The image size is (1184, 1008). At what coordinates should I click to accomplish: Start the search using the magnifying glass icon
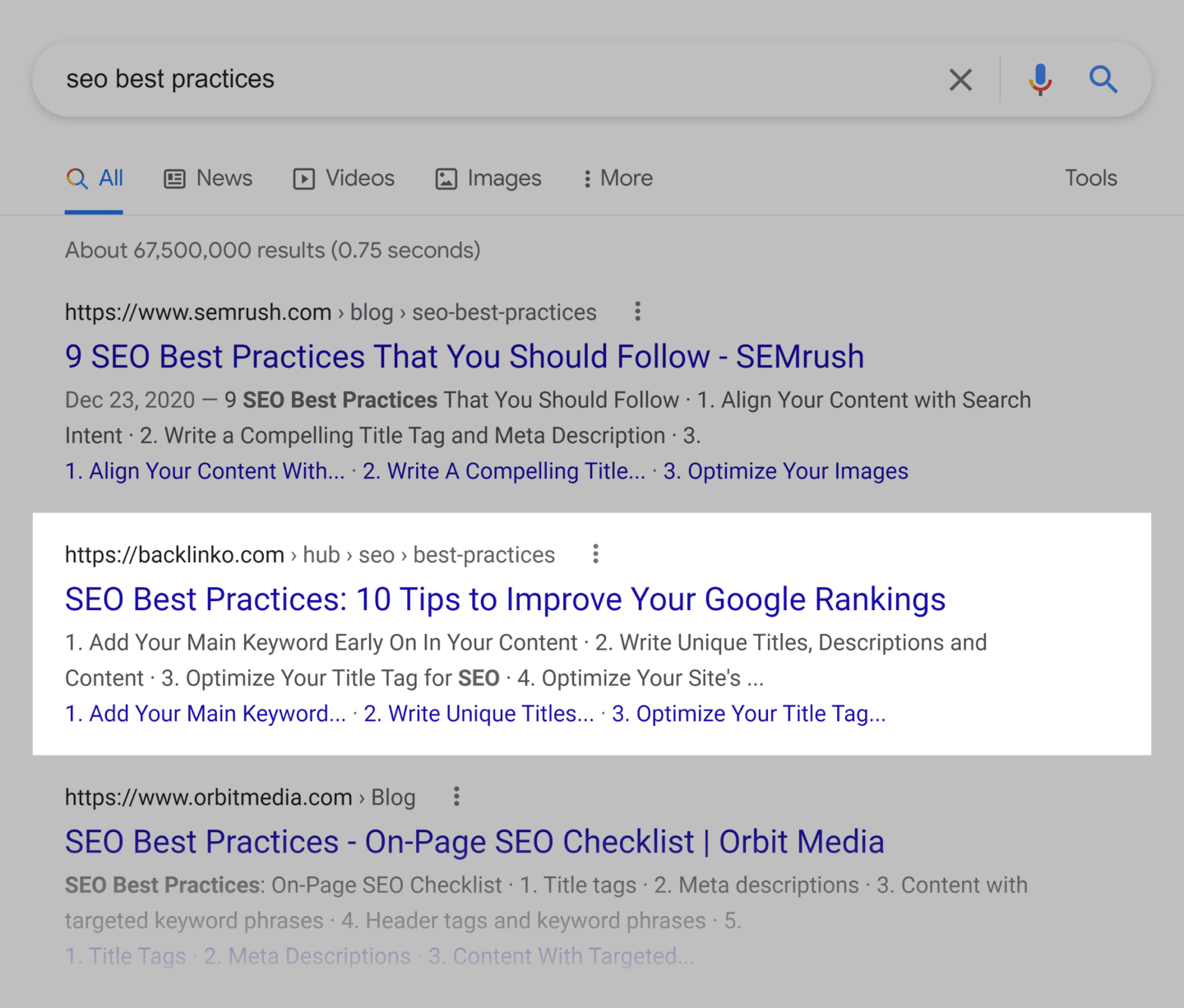coord(1103,79)
